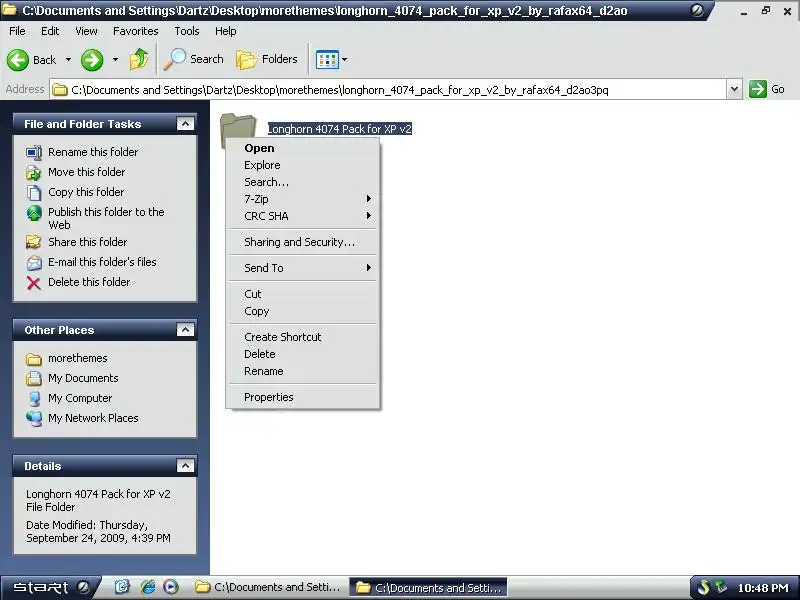Click the Share this folder icon
This screenshot has height=600, width=800.
tap(34, 242)
